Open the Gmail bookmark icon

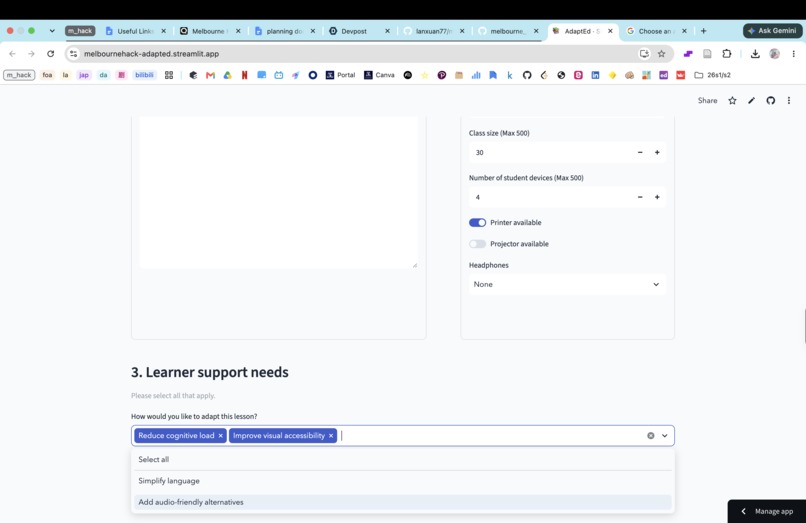coord(210,75)
